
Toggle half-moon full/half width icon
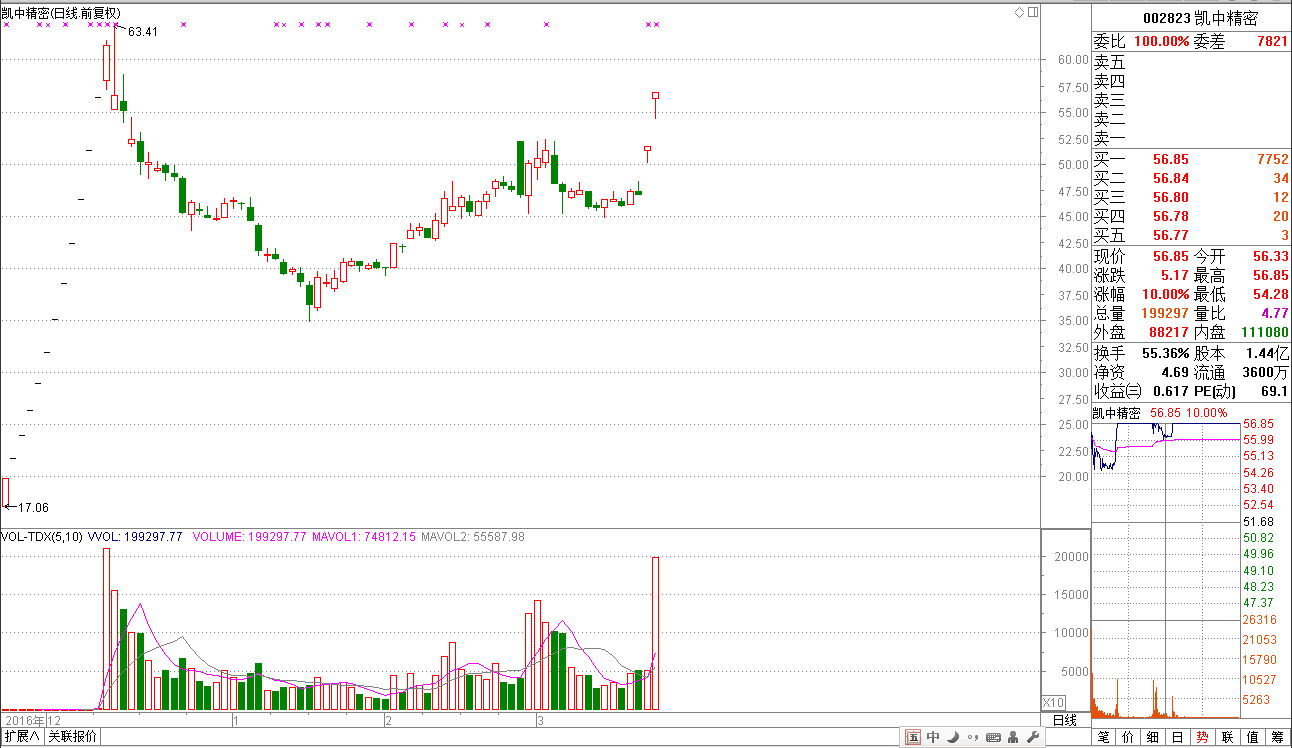click(953, 738)
